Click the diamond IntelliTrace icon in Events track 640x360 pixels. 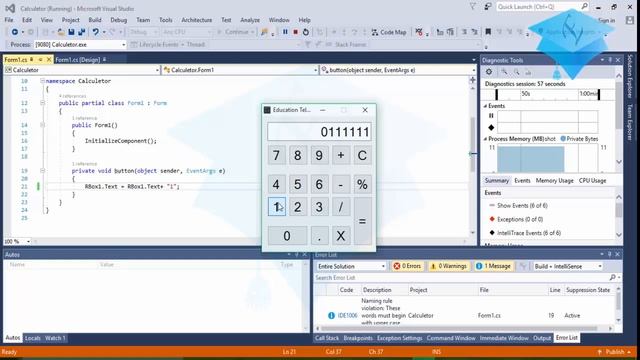point(491,127)
